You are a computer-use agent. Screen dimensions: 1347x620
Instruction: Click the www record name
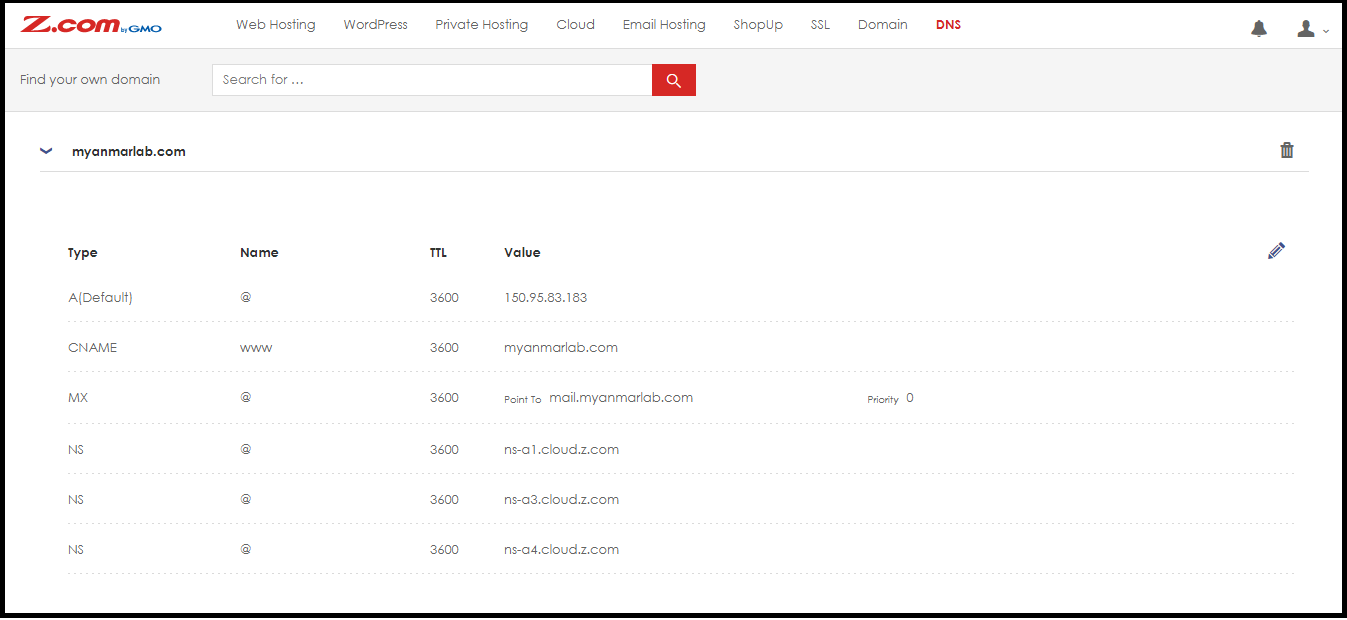click(256, 348)
